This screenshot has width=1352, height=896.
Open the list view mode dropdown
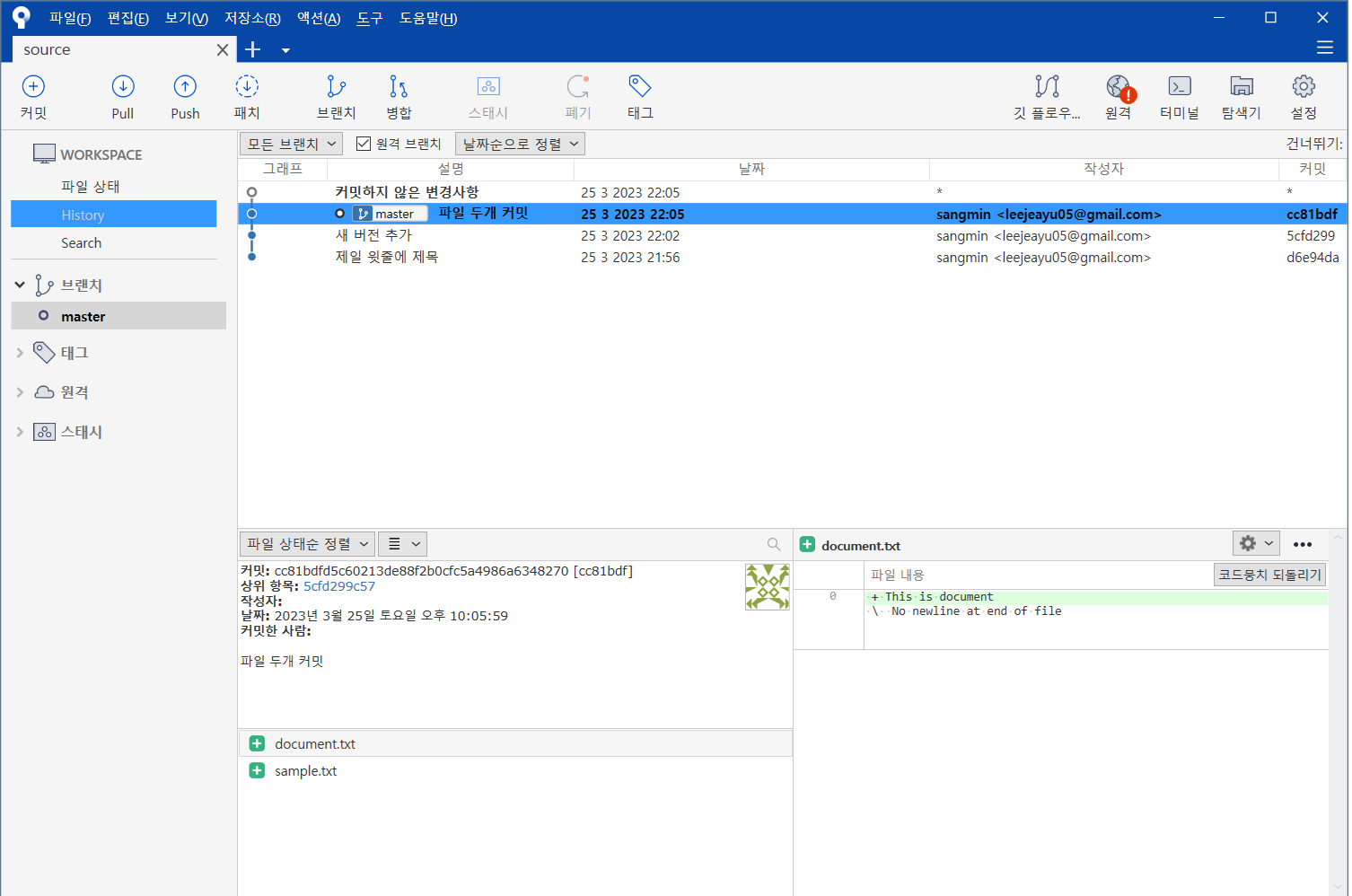tap(403, 544)
